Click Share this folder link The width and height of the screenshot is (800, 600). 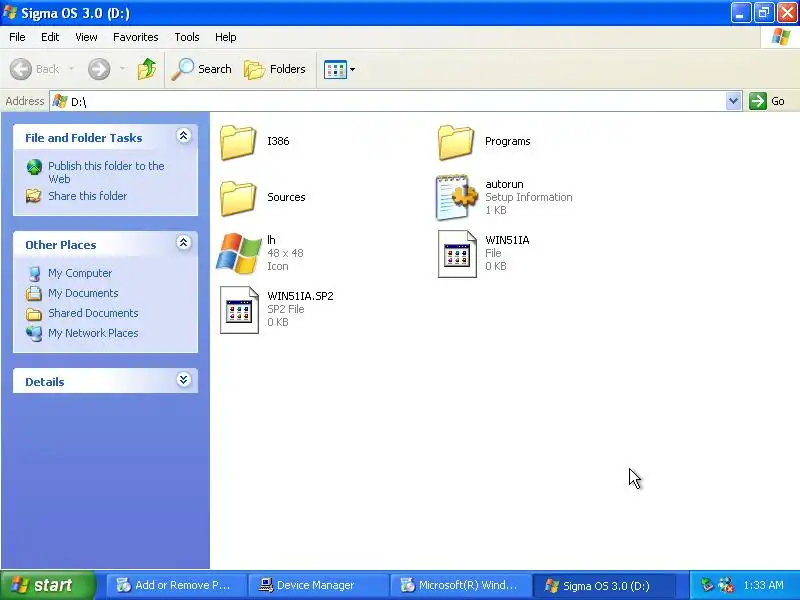(x=88, y=196)
